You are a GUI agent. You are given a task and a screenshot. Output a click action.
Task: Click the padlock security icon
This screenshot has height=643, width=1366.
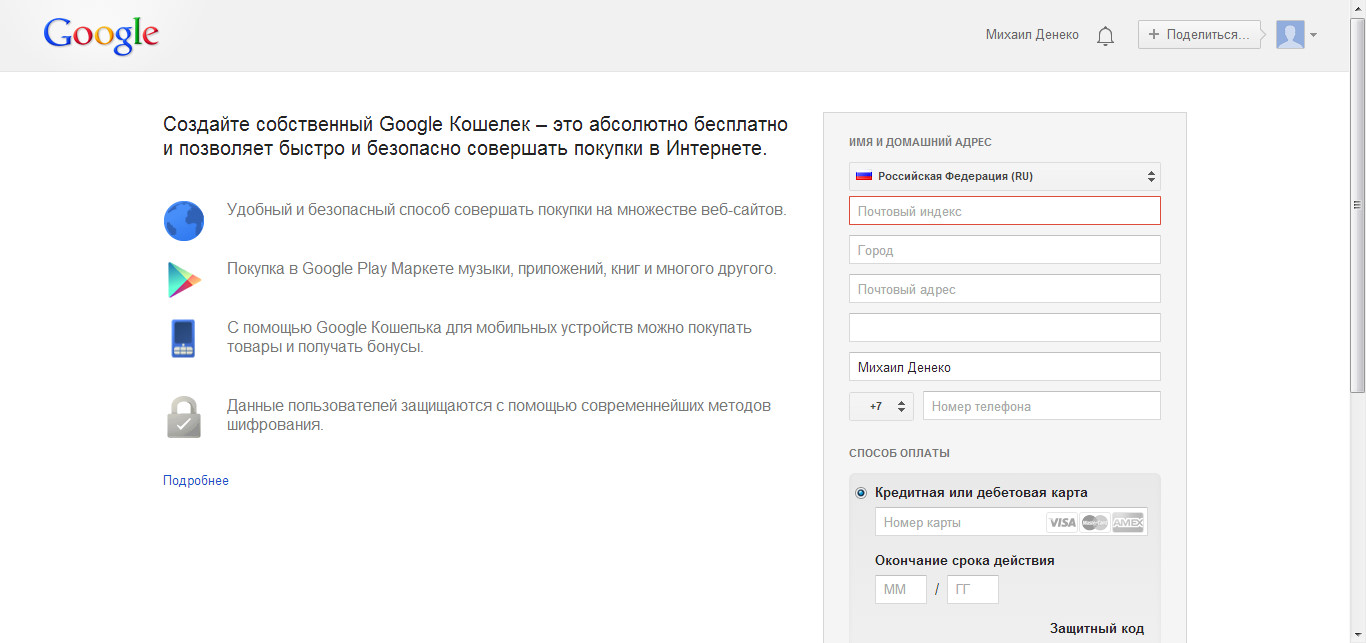tap(184, 417)
